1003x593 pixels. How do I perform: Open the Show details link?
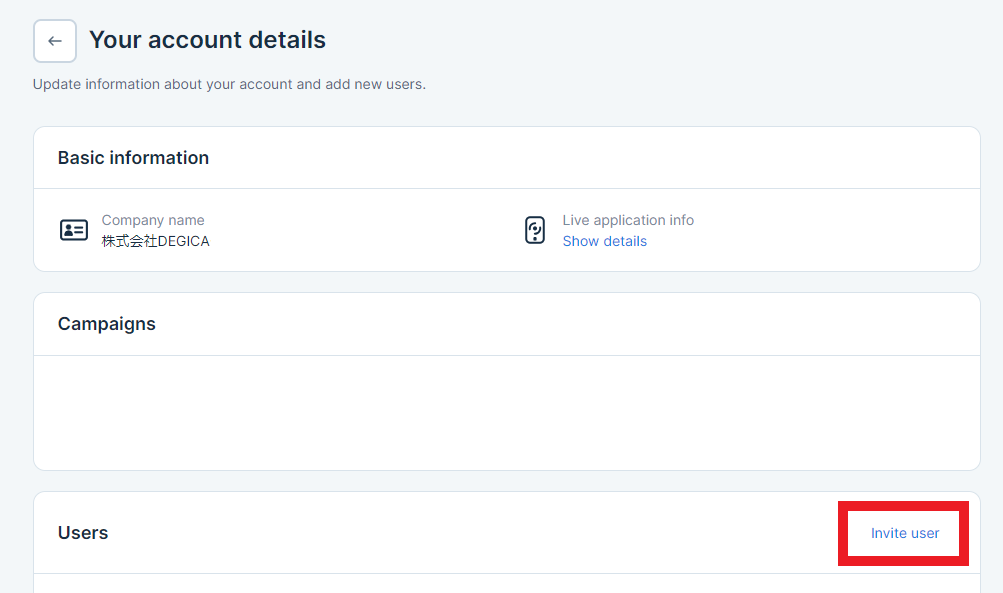pyautogui.click(x=604, y=241)
